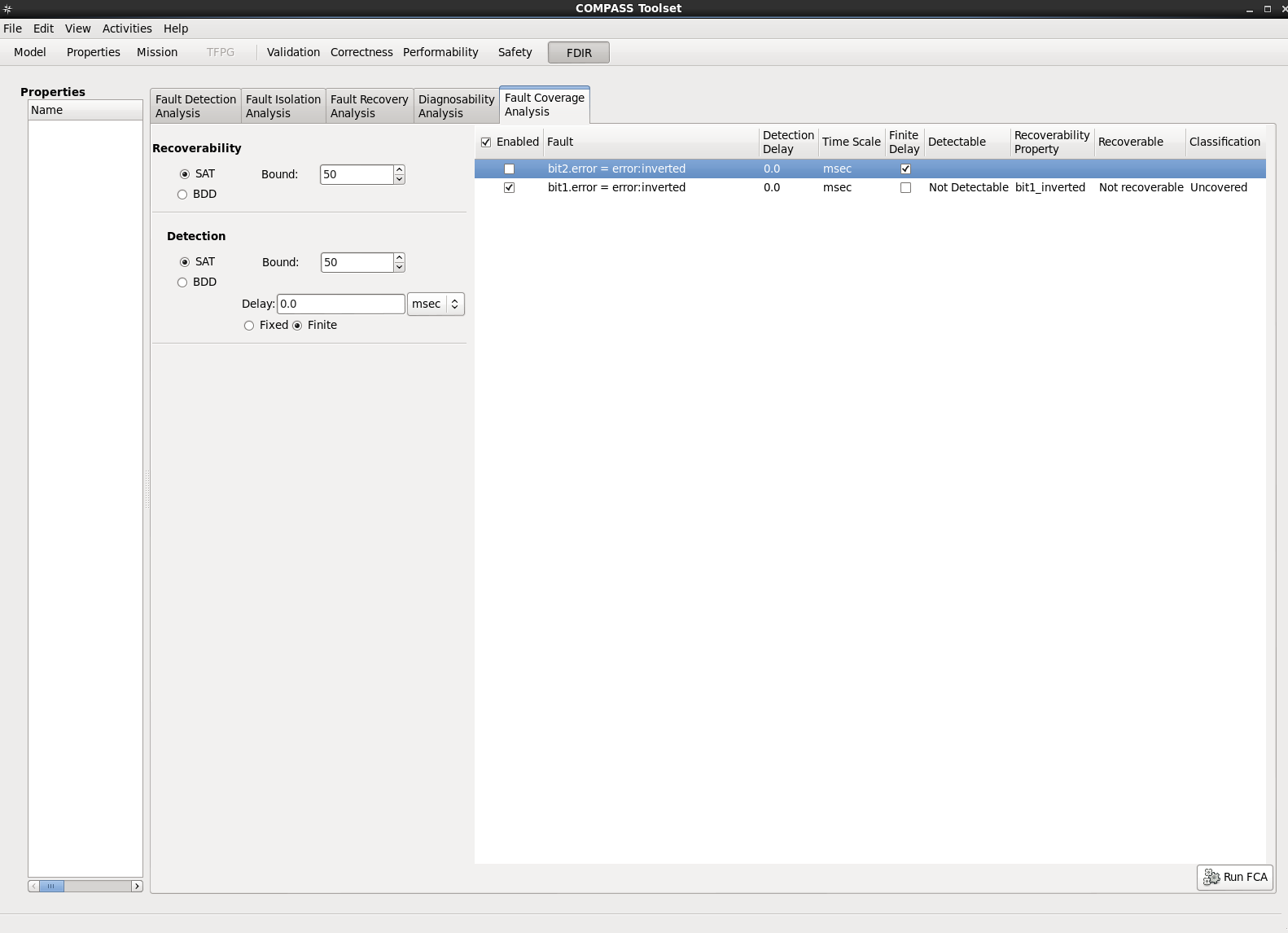Open the Validation section
1288x933 pixels.
293,52
